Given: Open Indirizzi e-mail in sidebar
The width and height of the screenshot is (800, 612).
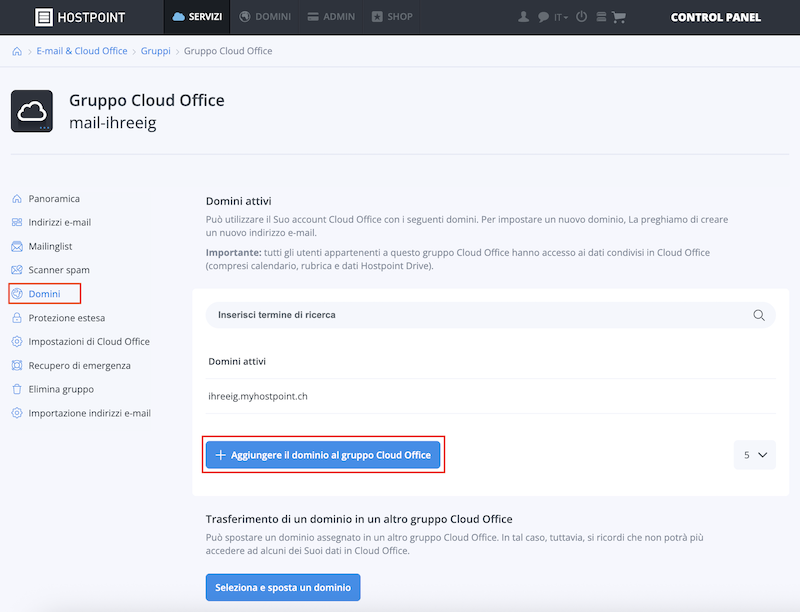Looking at the screenshot, I should coord(59,222).
